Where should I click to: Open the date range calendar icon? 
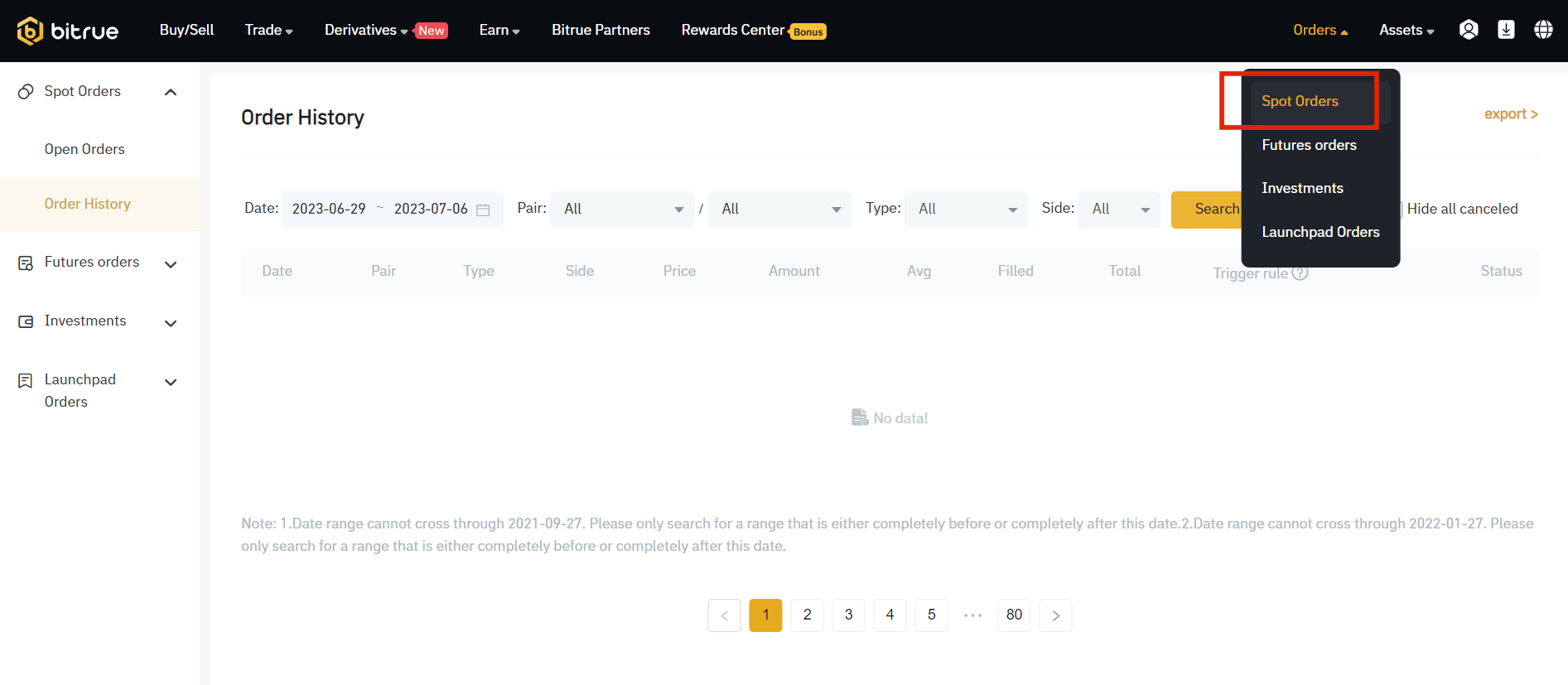tap(483, 210)
